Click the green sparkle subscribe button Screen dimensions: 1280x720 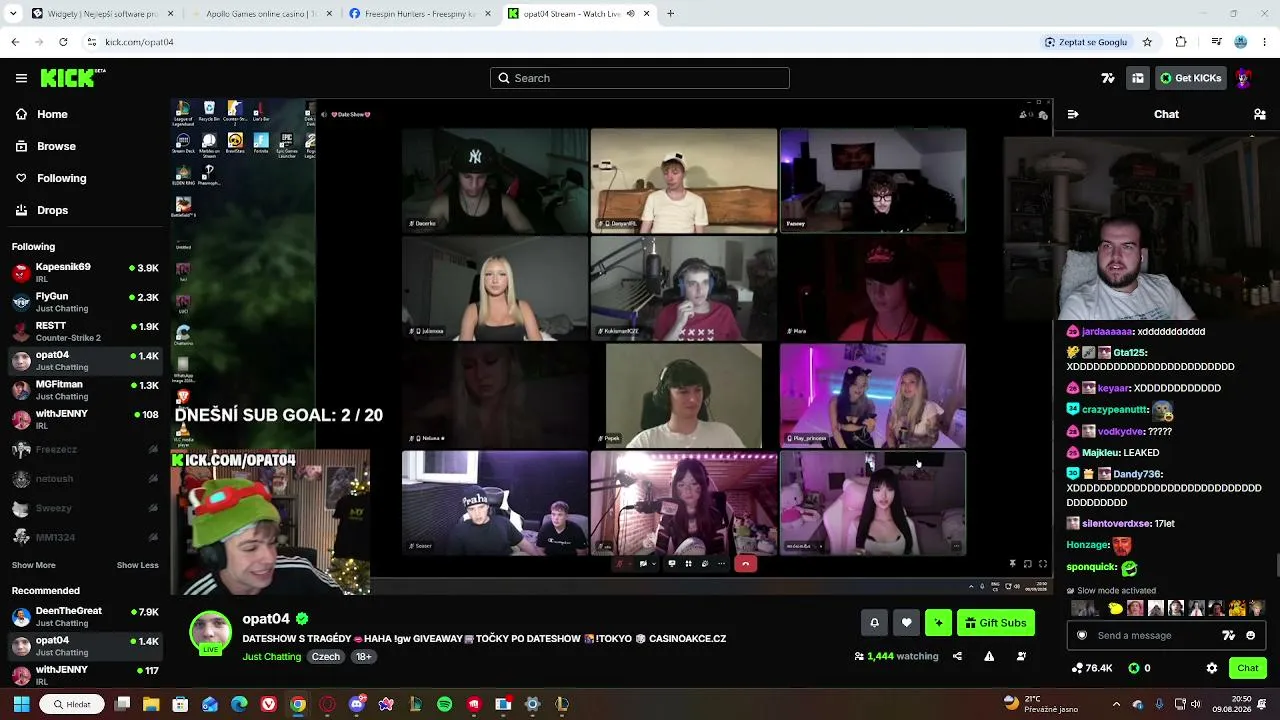[x=938, y=623]
